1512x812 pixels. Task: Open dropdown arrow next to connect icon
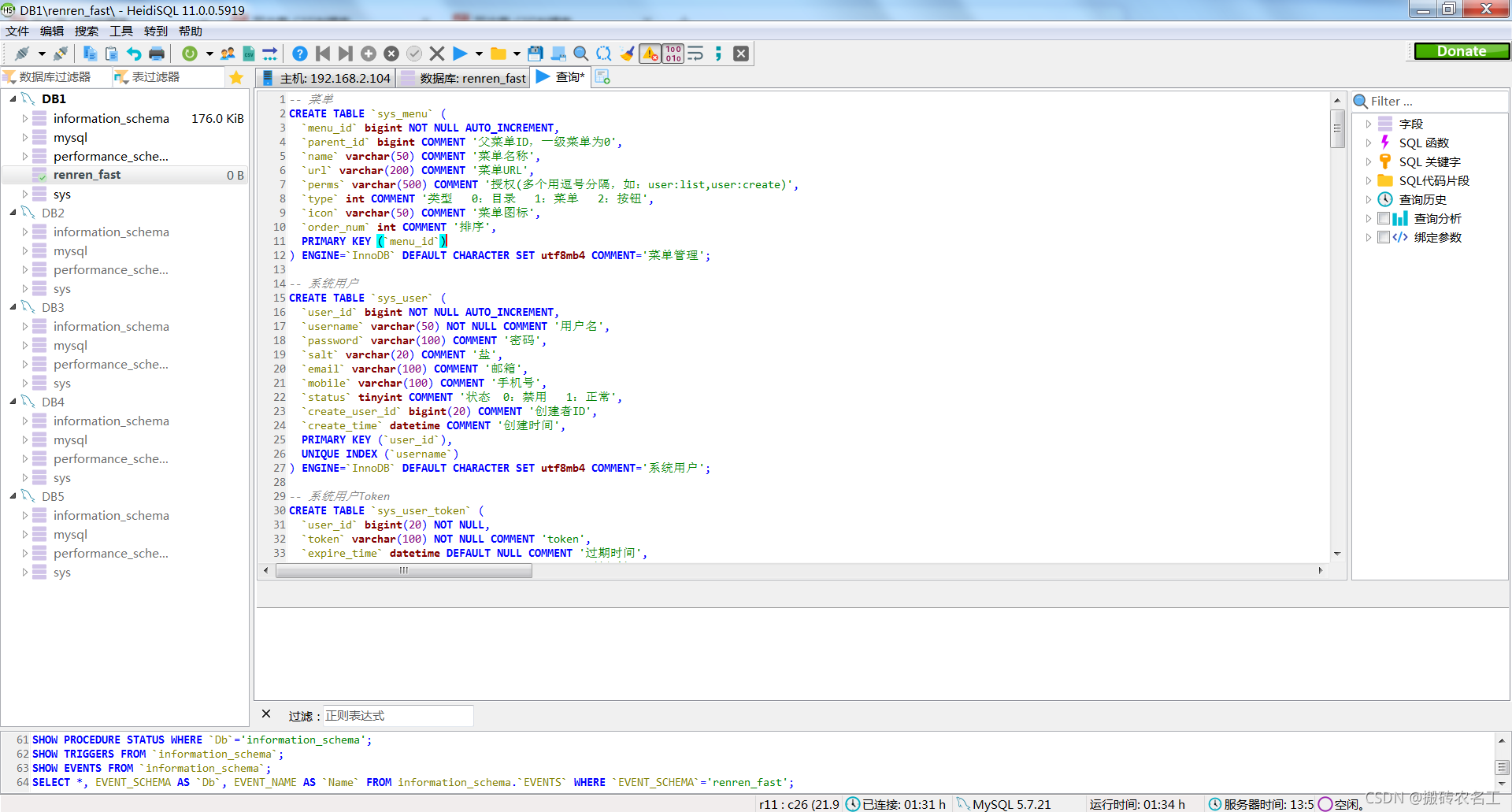[42, 54]
